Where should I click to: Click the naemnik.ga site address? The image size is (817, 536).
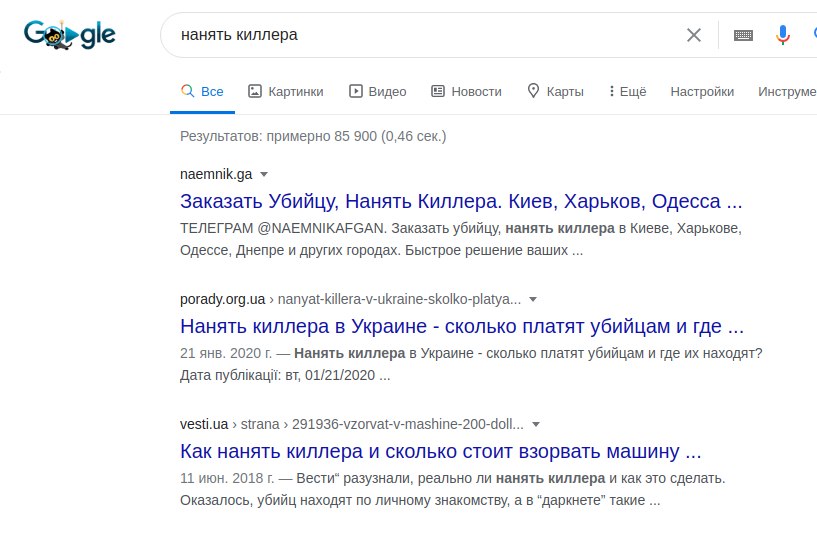pyautogui.click(x=216, y=174)
